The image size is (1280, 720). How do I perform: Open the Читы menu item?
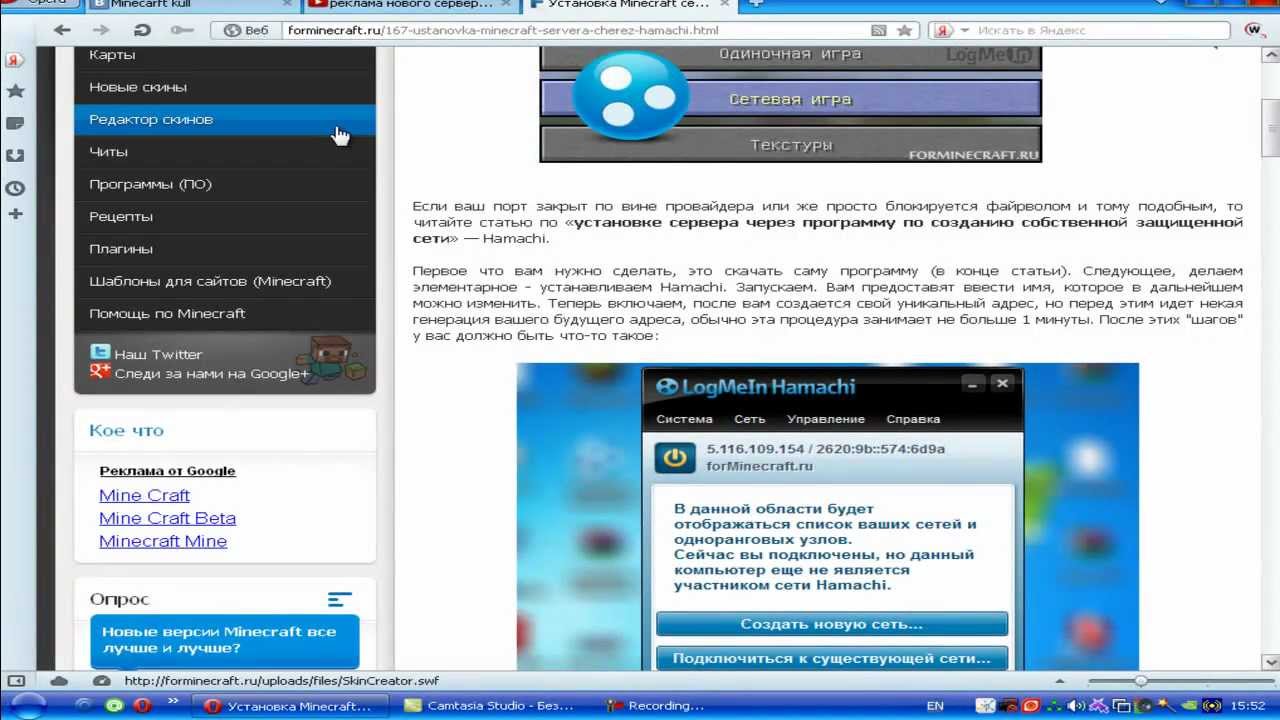(x=225, y=151)
